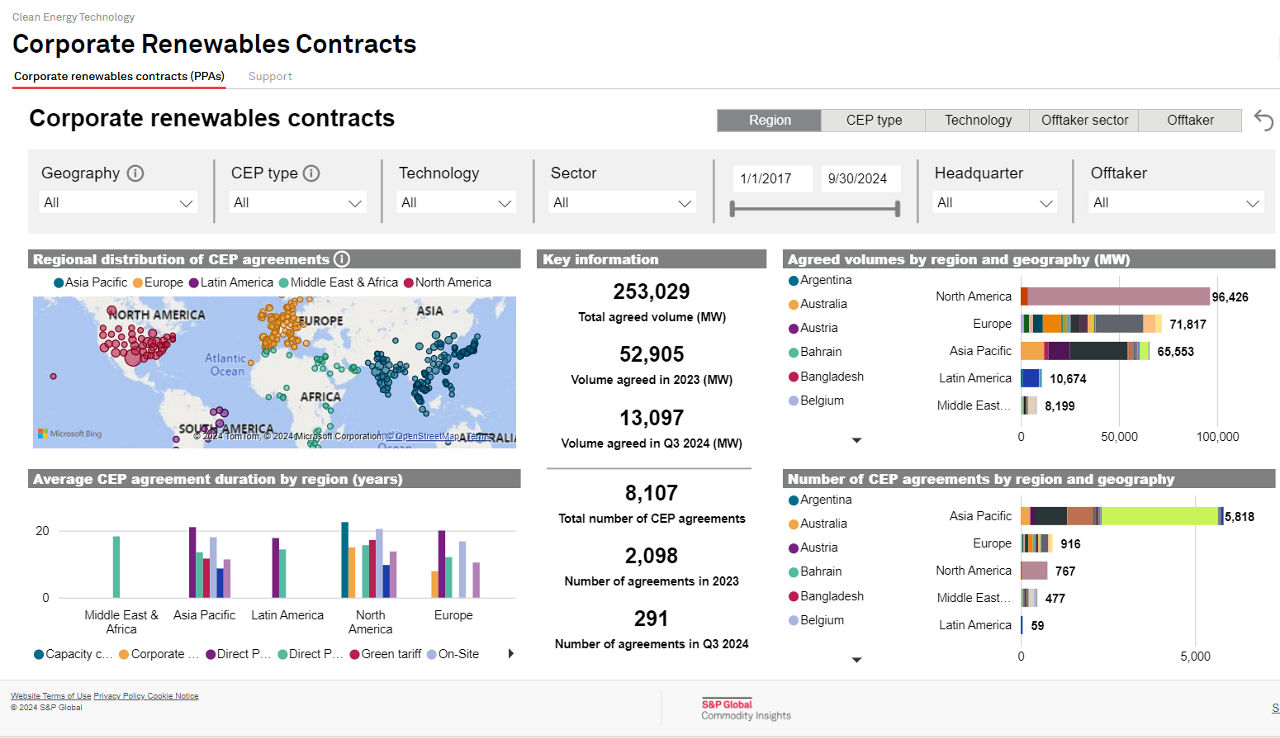Expand agreed volumes legend down arrow
The width and height of the screenshot is (1280, 738).
pyautogui.click(x=856, y=440)
